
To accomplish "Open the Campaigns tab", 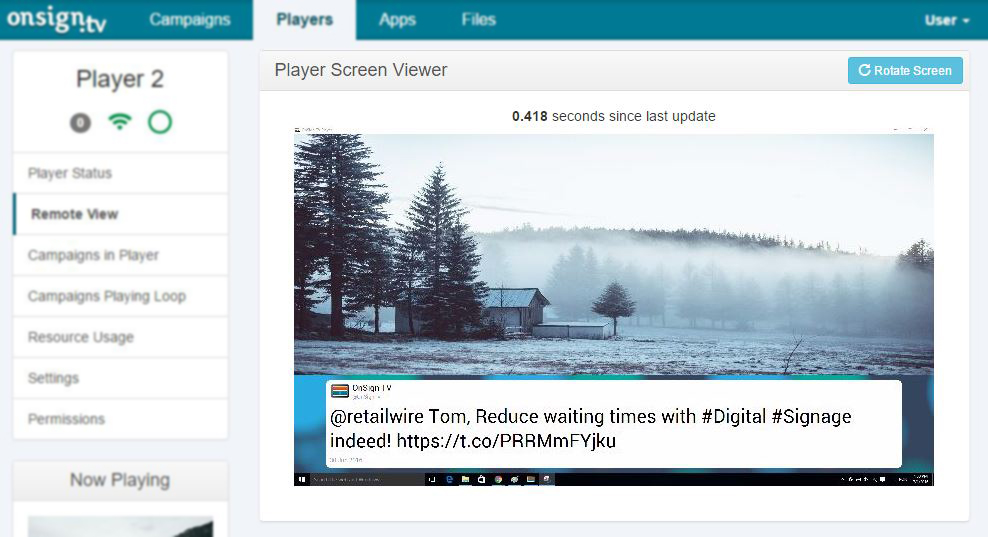I will coord(190,20).
